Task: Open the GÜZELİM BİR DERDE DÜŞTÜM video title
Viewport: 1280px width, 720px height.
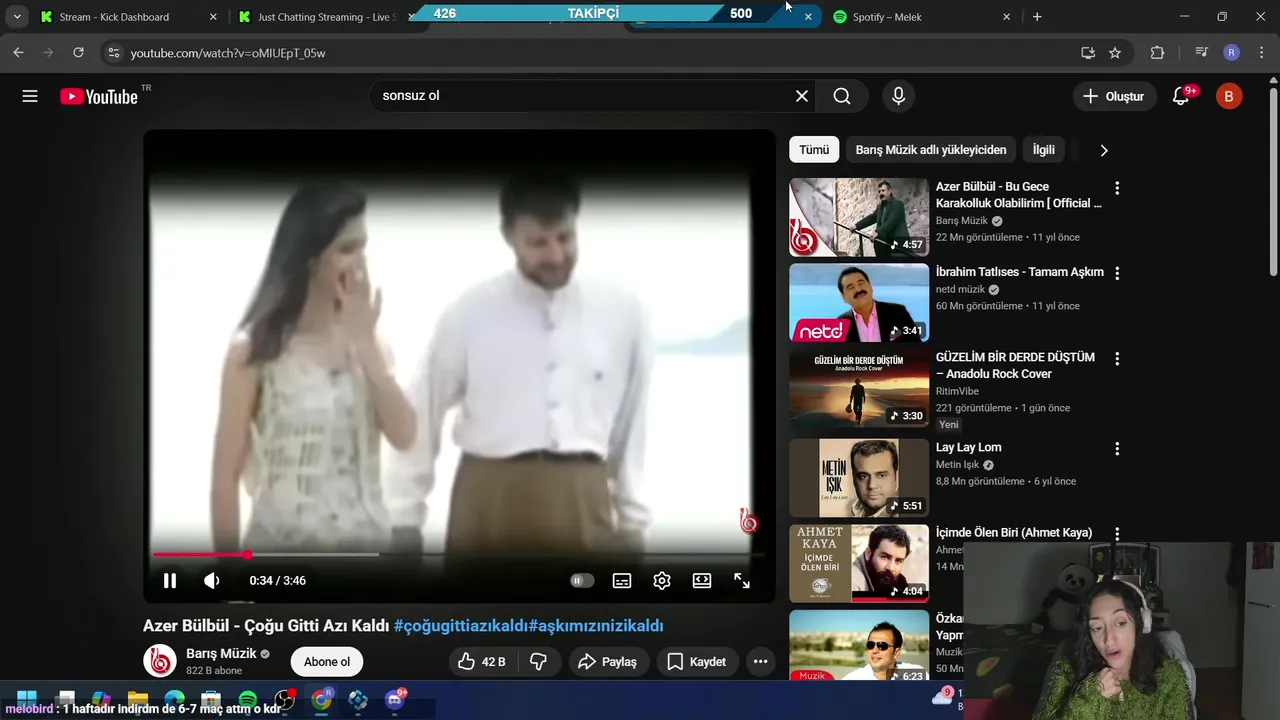Action: click(1015, 365)
